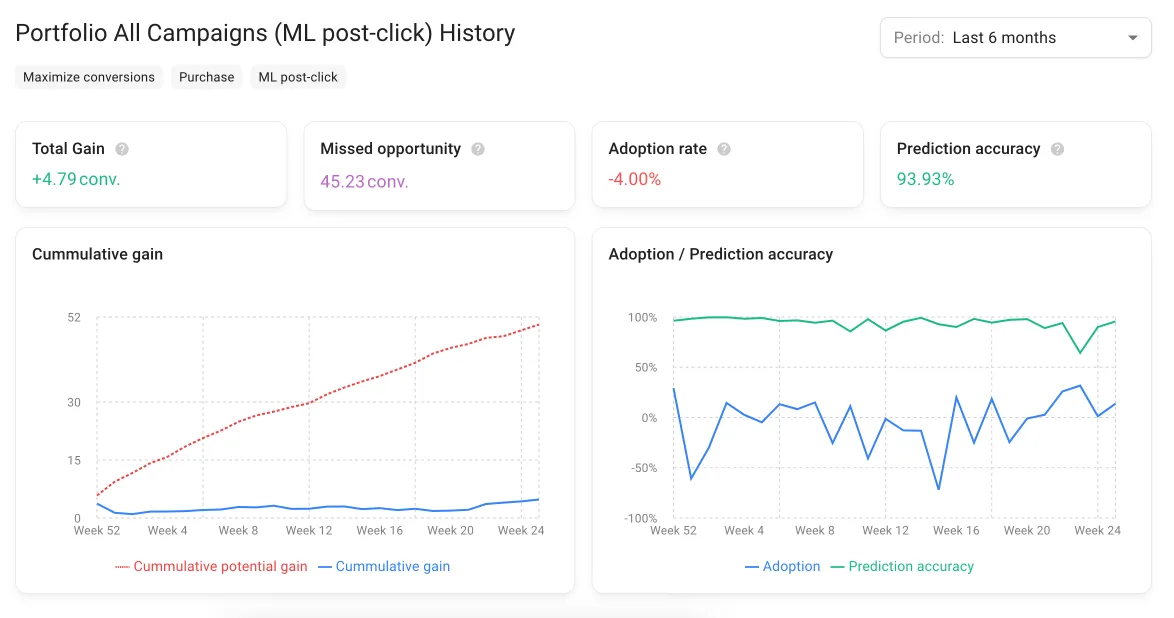Open the Period dropdown
This screenshot has height=618, width=1174.
(1015, 37)
